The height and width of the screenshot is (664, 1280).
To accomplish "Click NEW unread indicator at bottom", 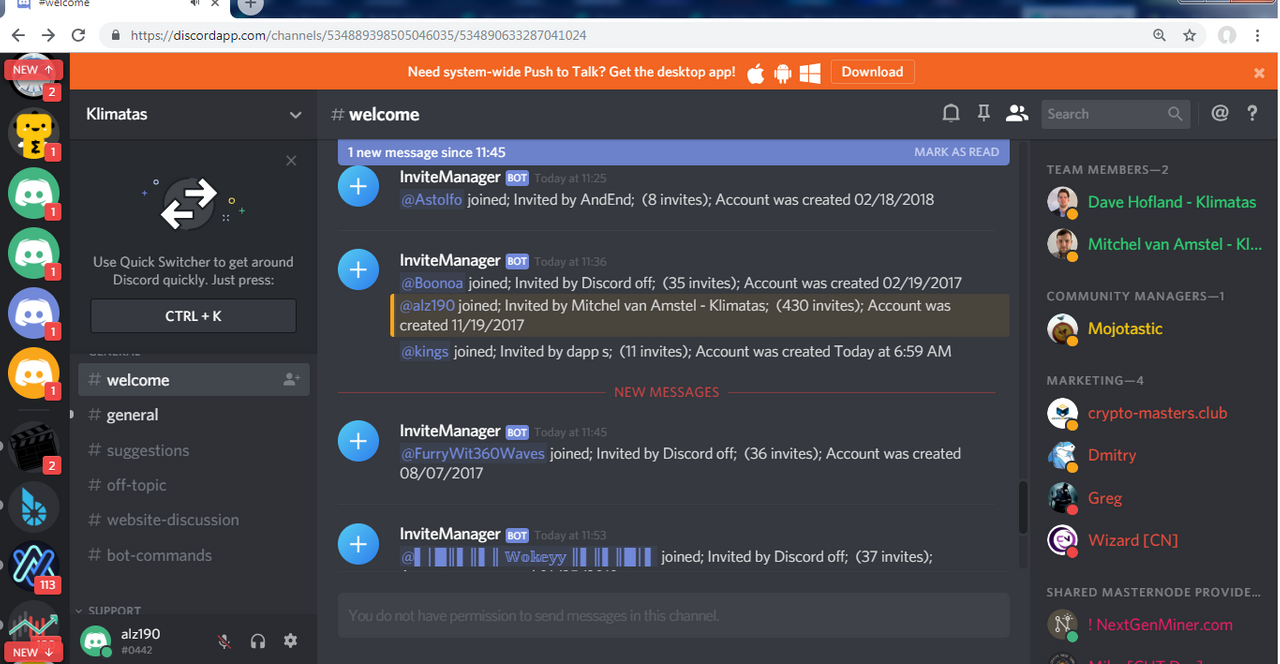I will (x=34, y=652).
